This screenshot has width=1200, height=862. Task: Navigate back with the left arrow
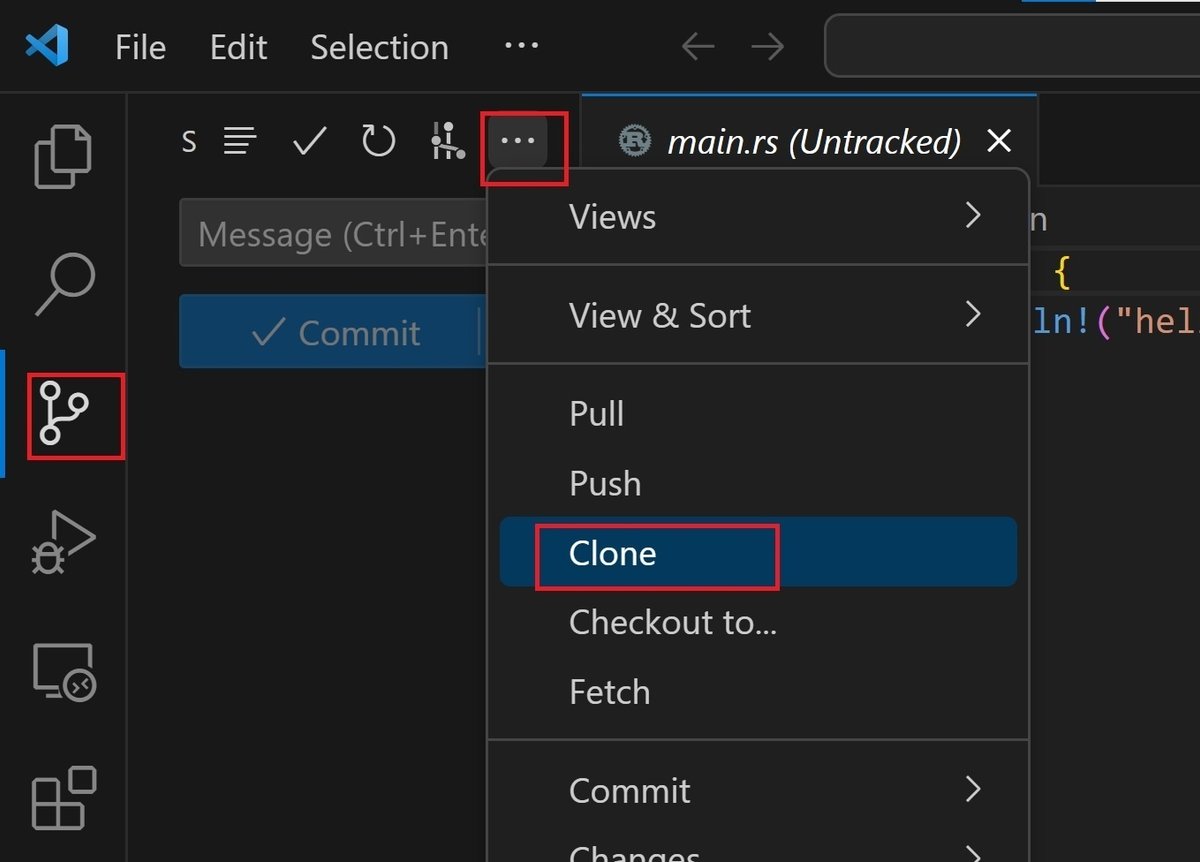(x=697, y=46)
